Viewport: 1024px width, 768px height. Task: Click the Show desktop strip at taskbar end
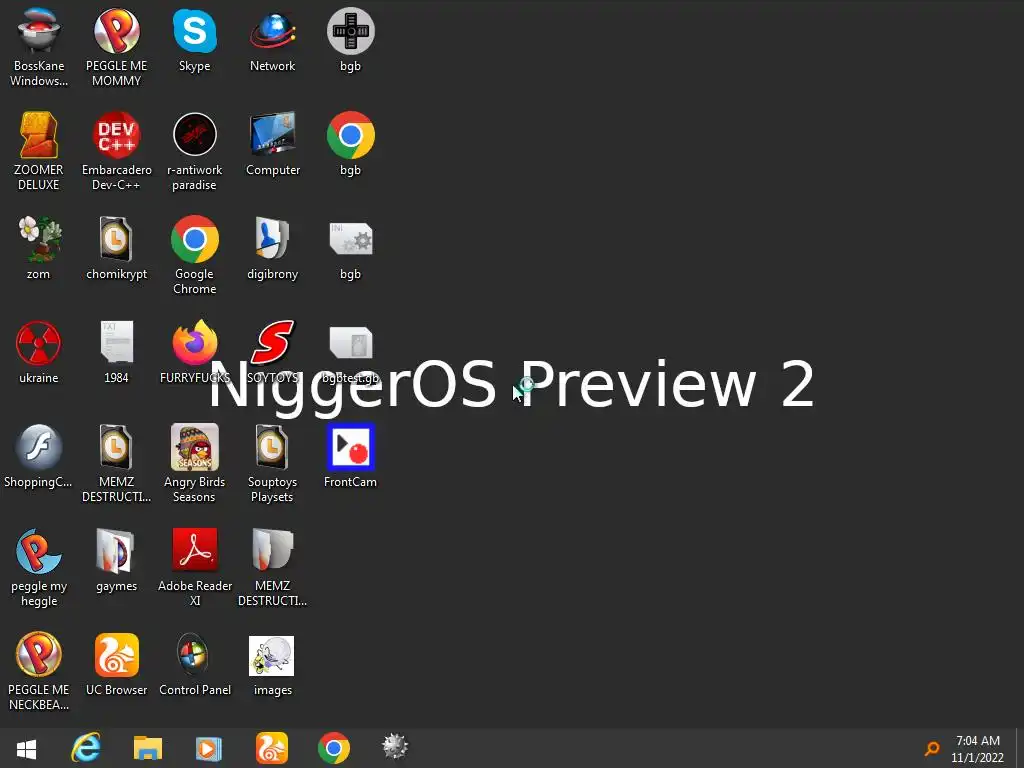[1019, 748]
